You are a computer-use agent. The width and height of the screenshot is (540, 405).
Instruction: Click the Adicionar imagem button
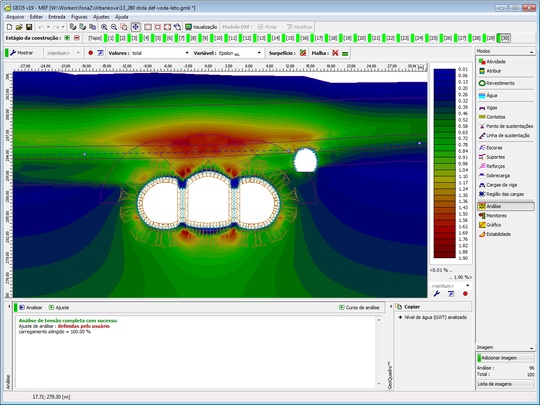505,358
